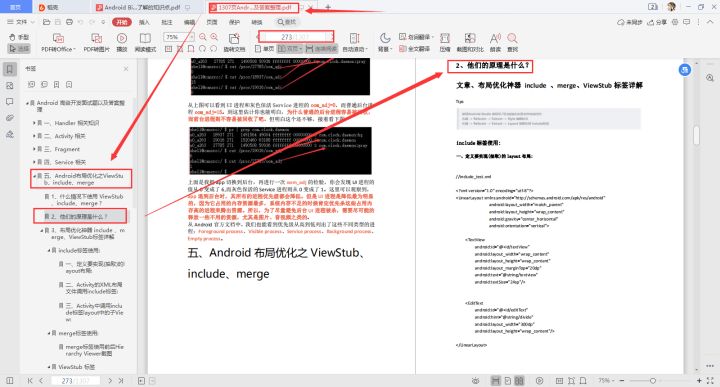The width and height of the screenshot is (720, 387).
Task: Activate the Select tool
Action: tap(19, 48)
